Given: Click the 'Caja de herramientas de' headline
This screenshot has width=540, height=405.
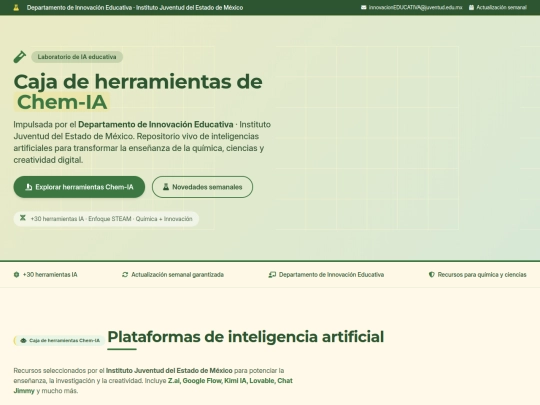Looking at the screenshot, I should click(x=138, y=82).
